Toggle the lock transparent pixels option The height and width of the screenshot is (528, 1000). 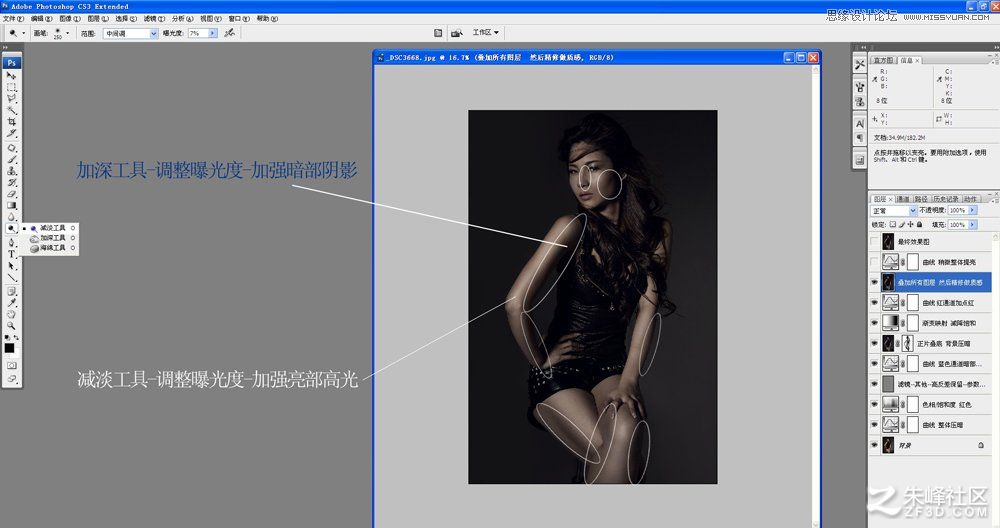coord(893,224)
